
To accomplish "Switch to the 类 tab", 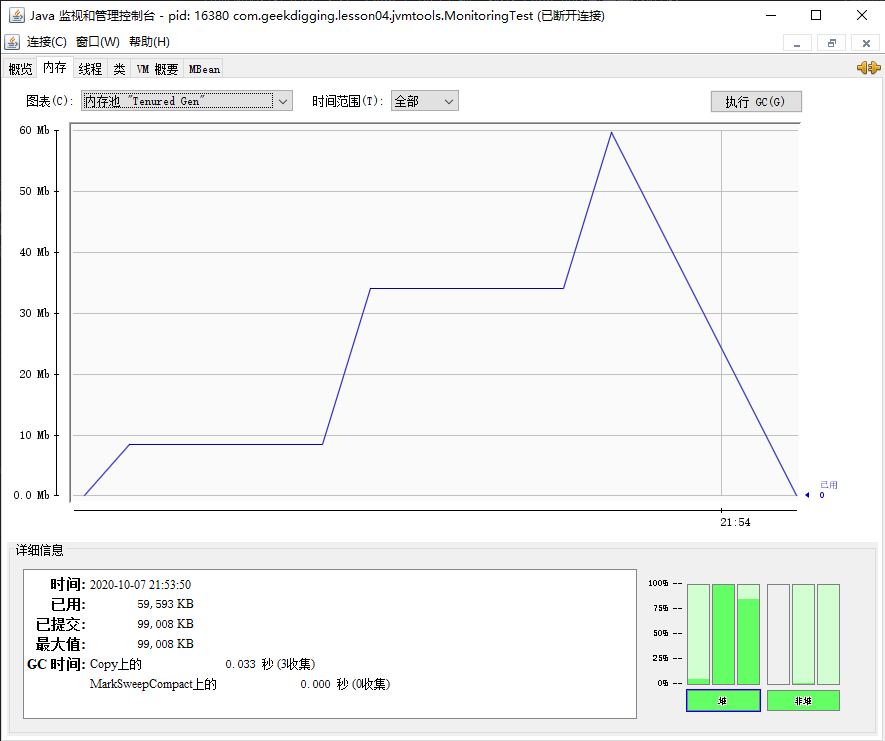I will point(119,69).
